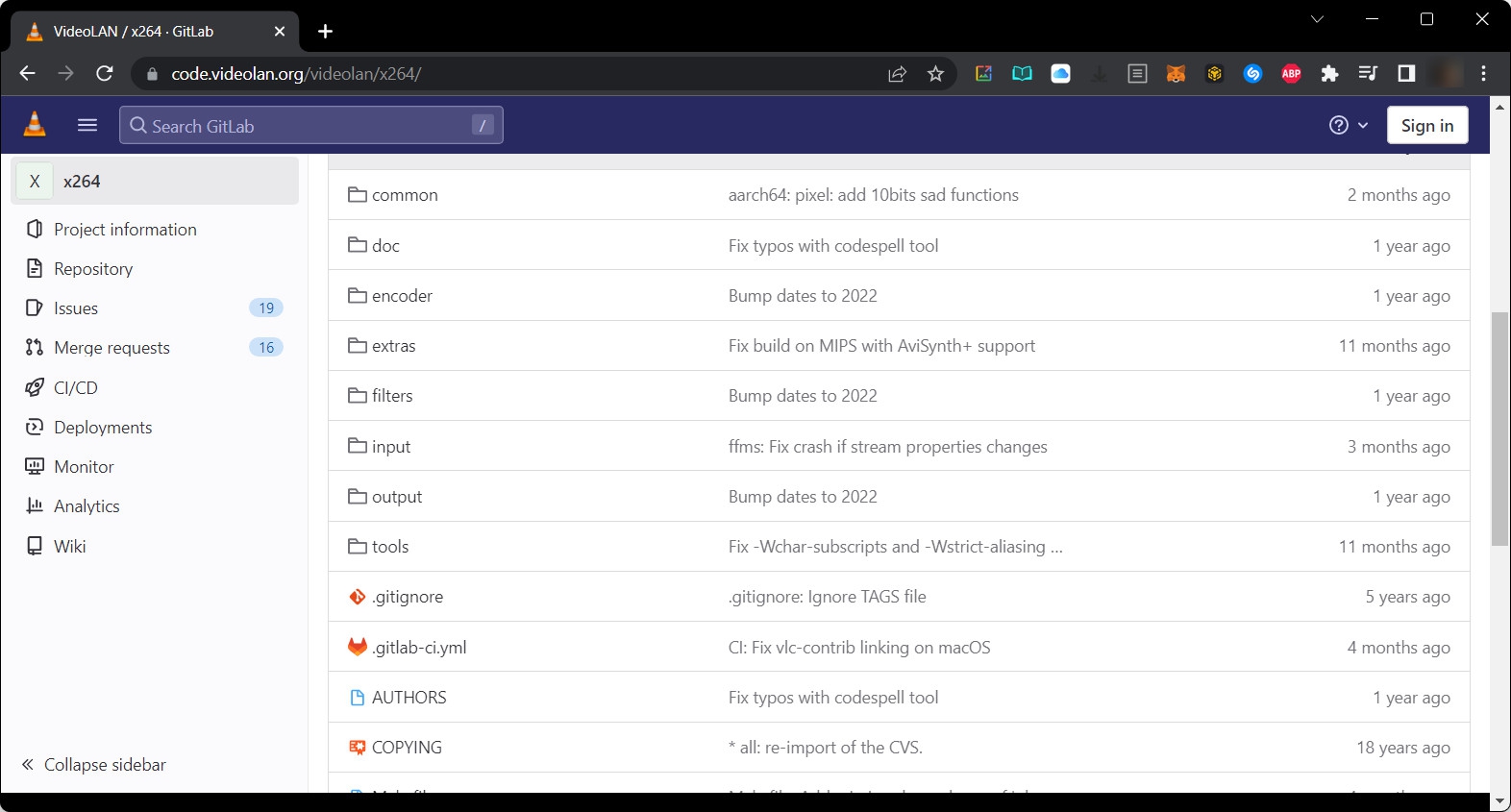Open Analytics in the sidebar
Image resolution: width=1511 pixels, height=812 pixels.
tap(87, 506)
